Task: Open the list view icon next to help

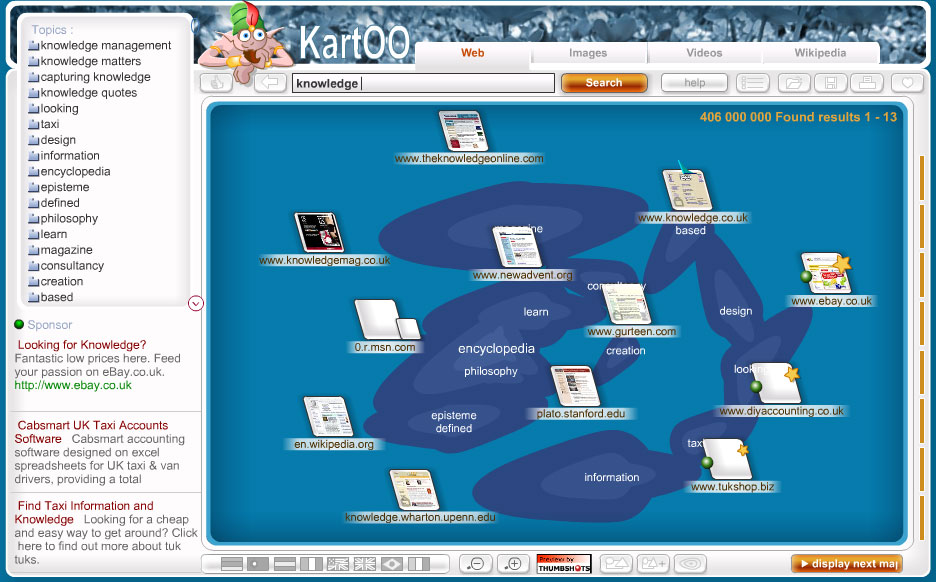Action: coord(752,83)
